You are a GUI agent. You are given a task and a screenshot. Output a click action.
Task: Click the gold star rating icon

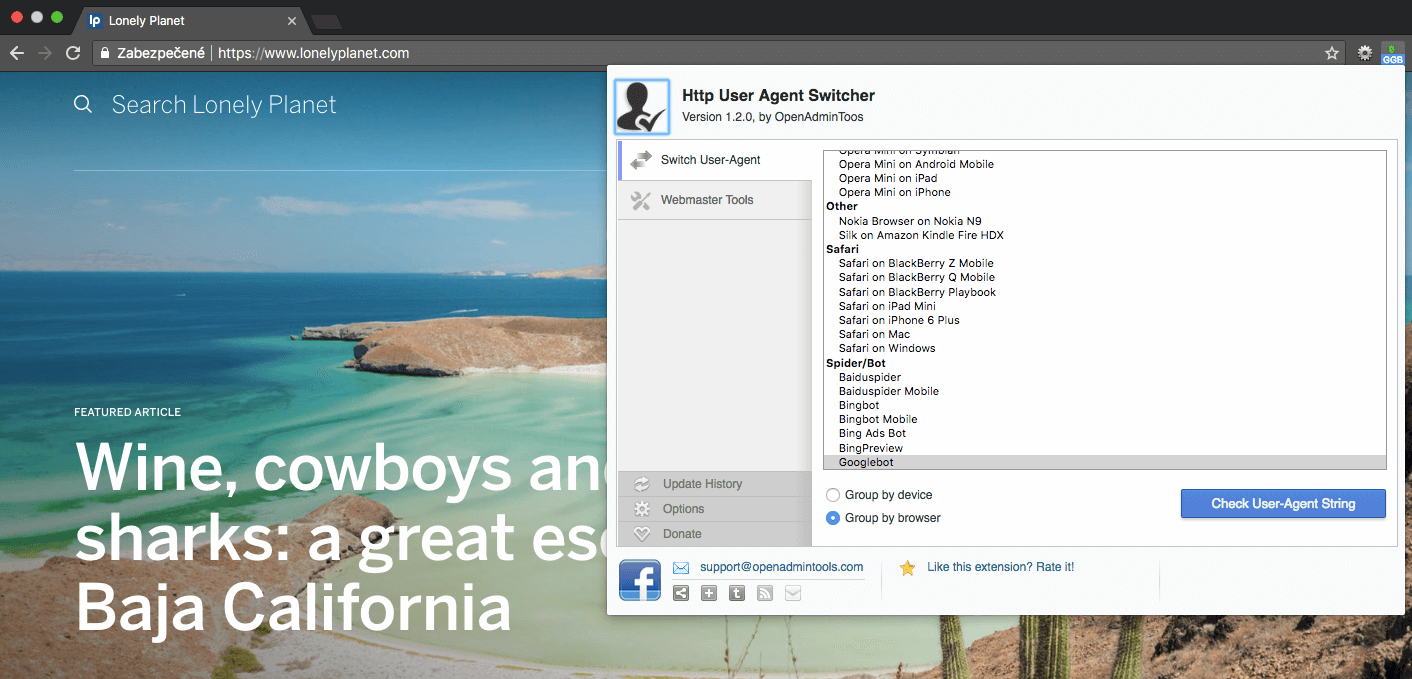pos(907,568)
